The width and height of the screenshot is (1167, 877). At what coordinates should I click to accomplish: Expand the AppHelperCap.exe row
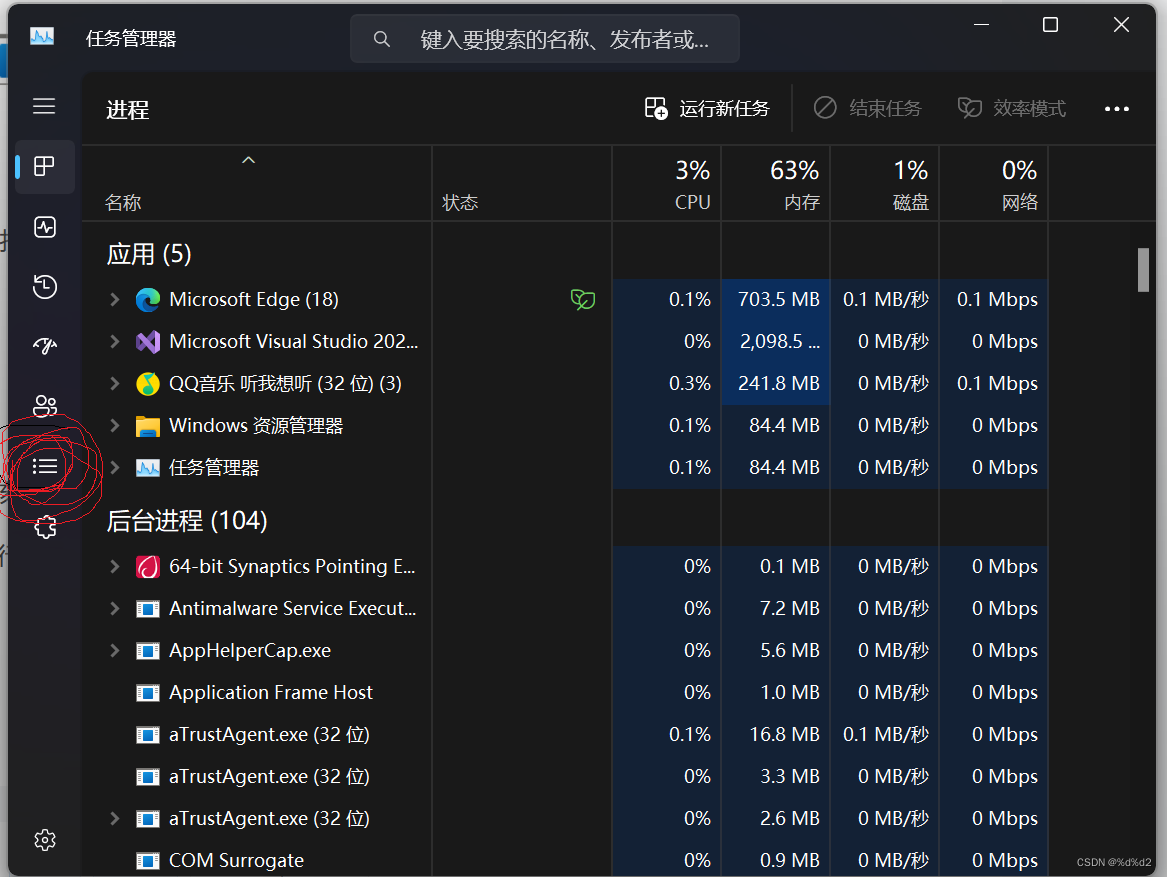tap(115, 650)
